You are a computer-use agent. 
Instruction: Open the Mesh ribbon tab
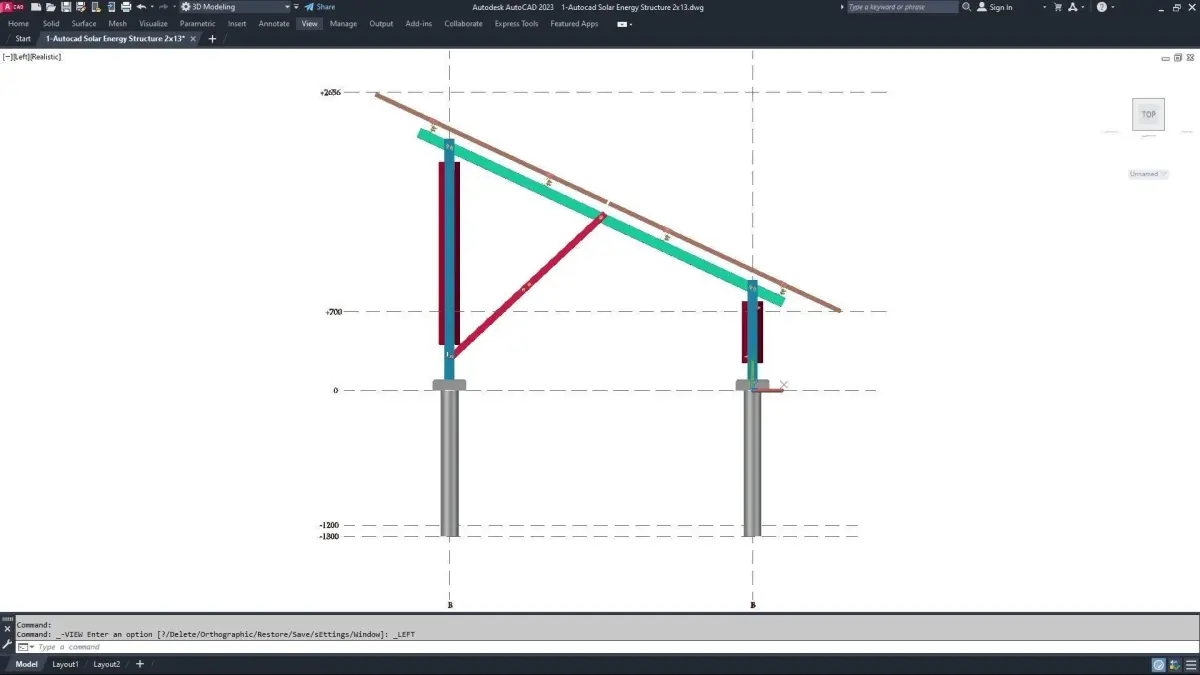(x=118, y=23)
